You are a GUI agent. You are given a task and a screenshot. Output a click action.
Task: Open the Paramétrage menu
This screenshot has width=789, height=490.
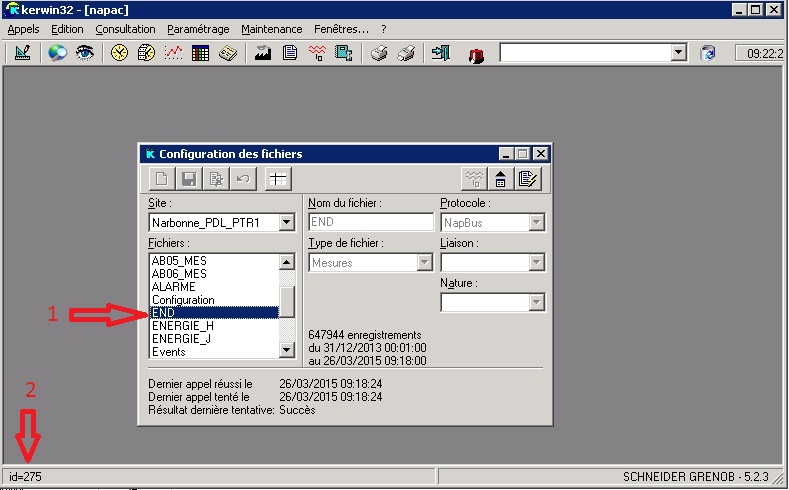(x=197, y=29)
